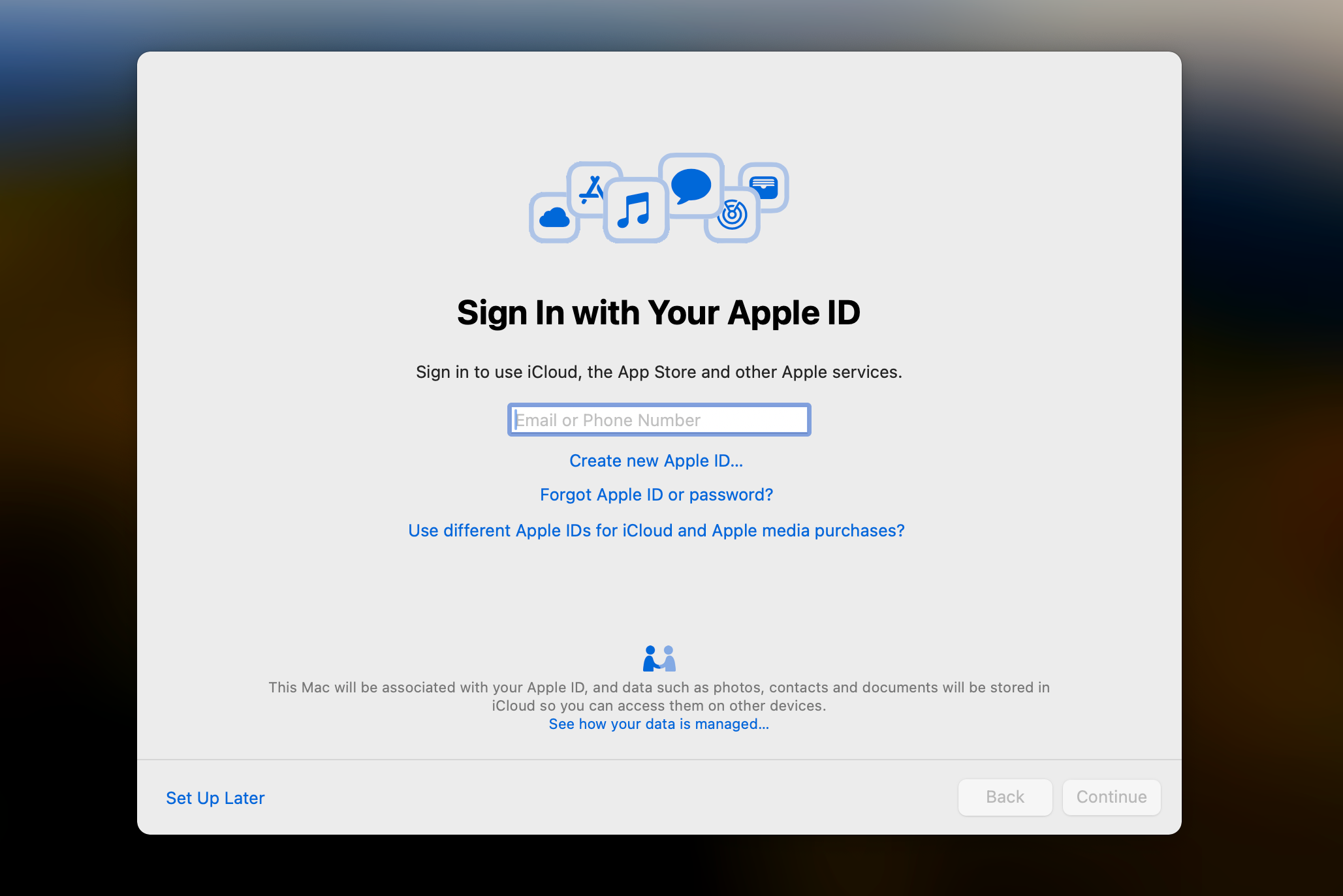1343x896 pixels.
Task: Click the two-people Family Sharing icon
Action: (x=658, y=658)
